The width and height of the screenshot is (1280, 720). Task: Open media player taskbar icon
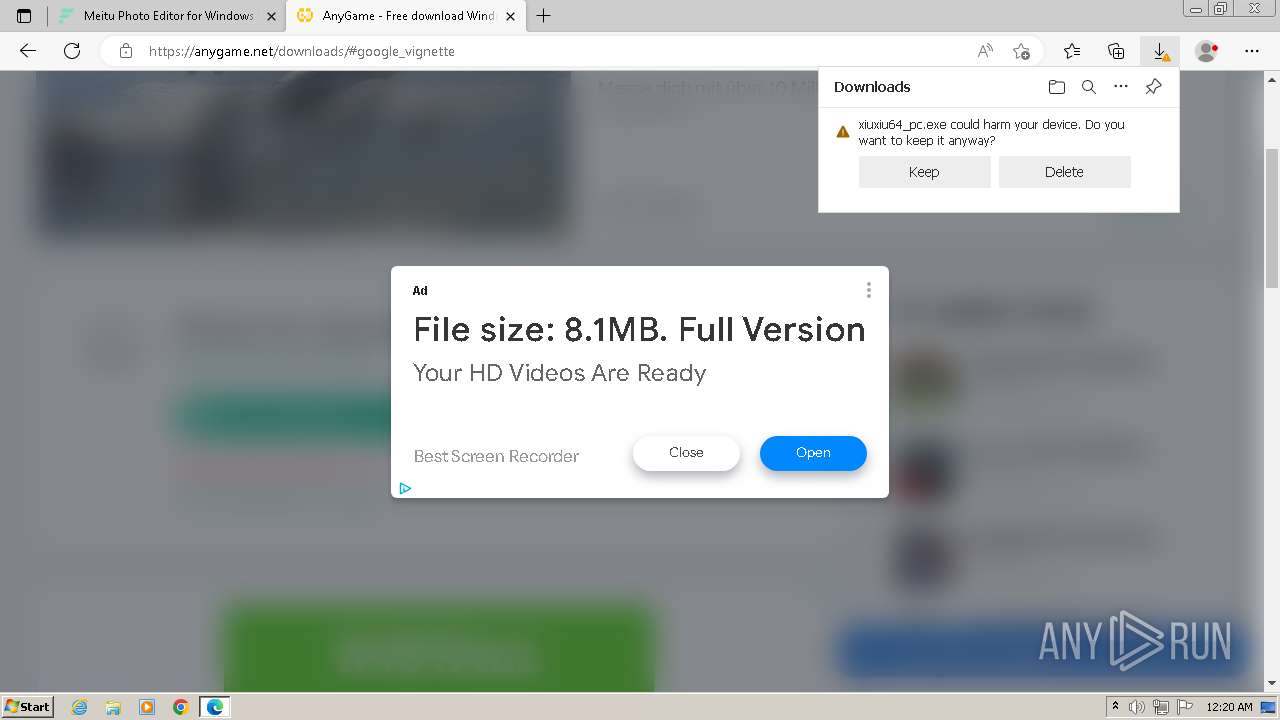point(147,707)
